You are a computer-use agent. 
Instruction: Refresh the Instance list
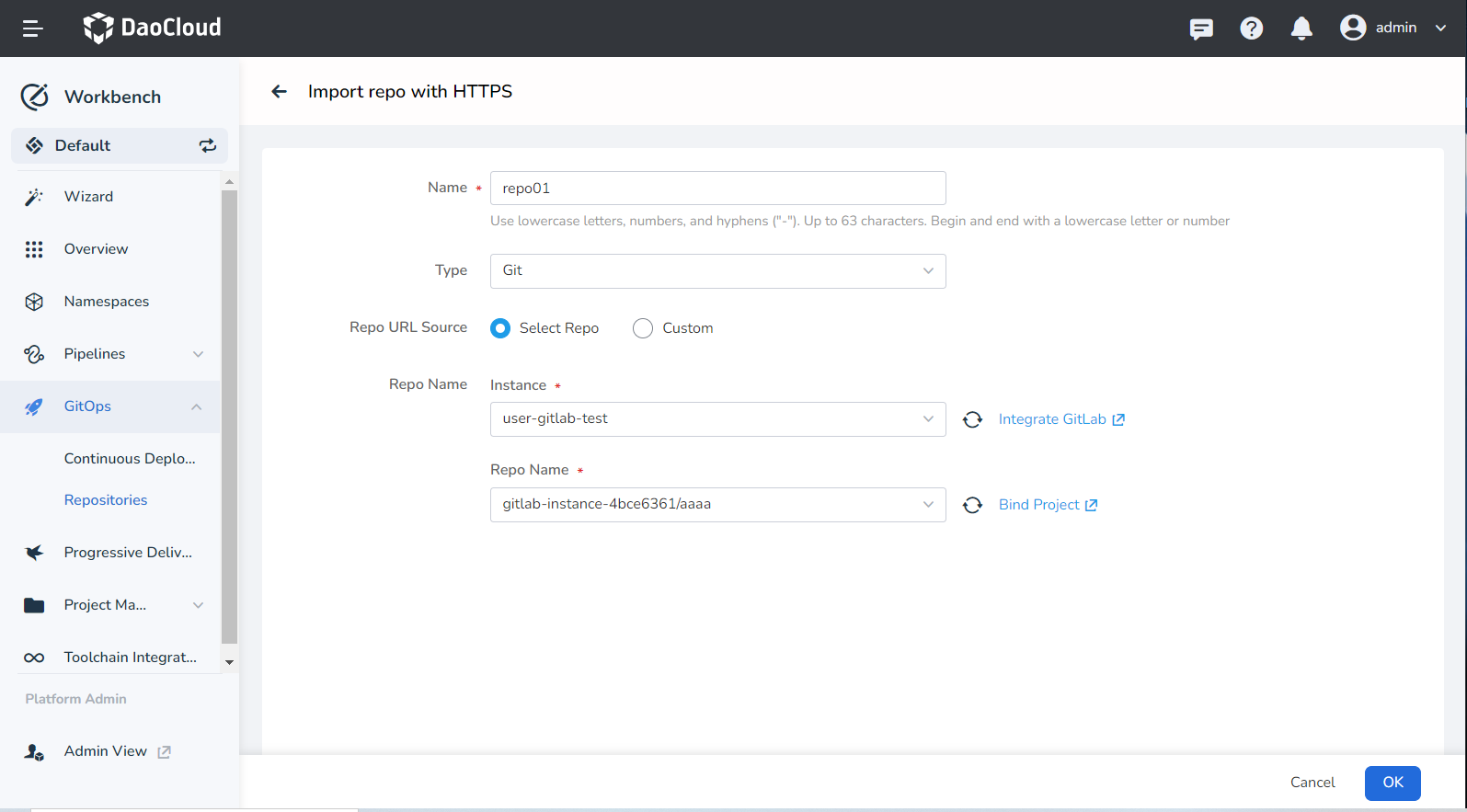972,419
